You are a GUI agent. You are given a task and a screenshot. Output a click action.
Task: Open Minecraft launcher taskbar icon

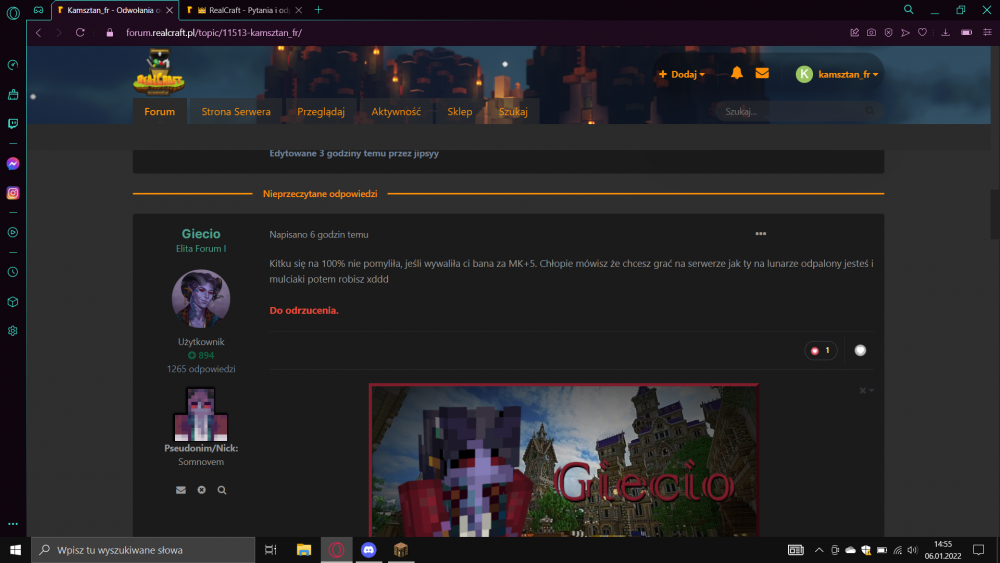[x=401, y=550]
